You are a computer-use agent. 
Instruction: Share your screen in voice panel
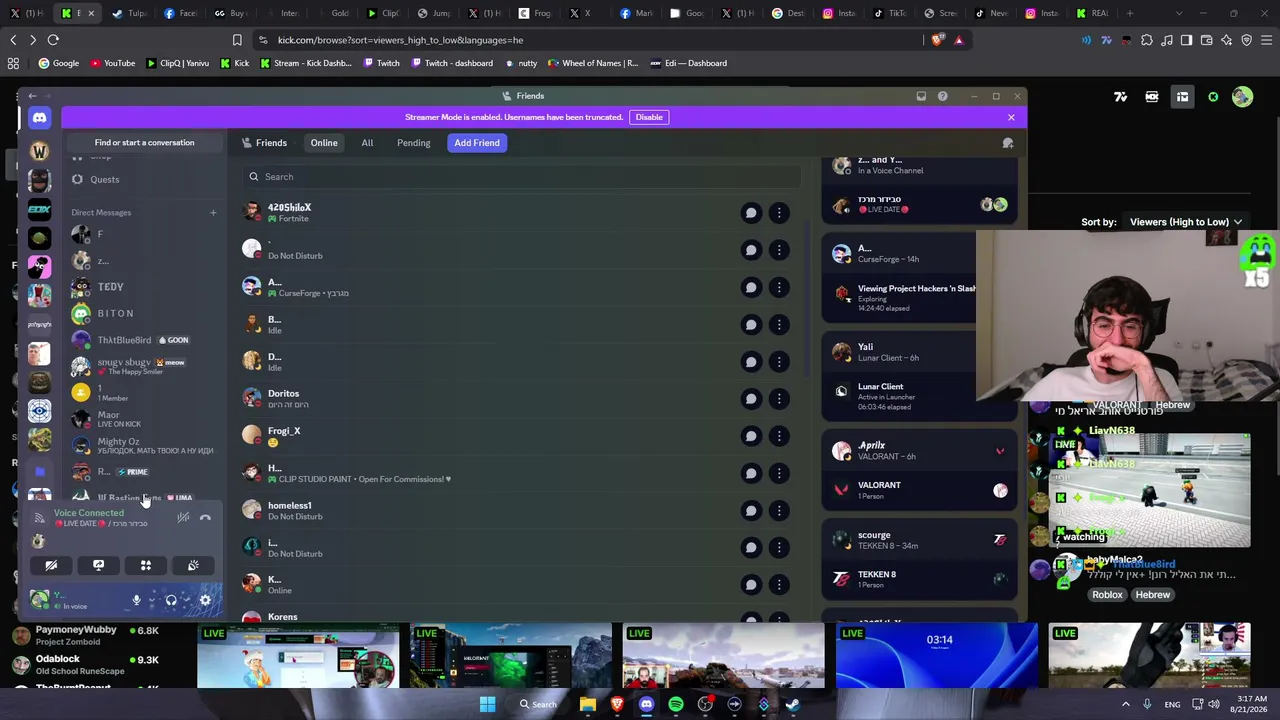98,565
